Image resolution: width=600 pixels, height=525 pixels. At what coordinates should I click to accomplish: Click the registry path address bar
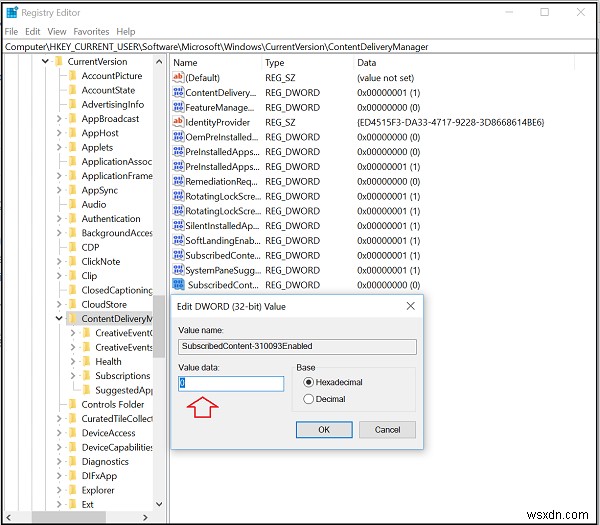(300, 47)
